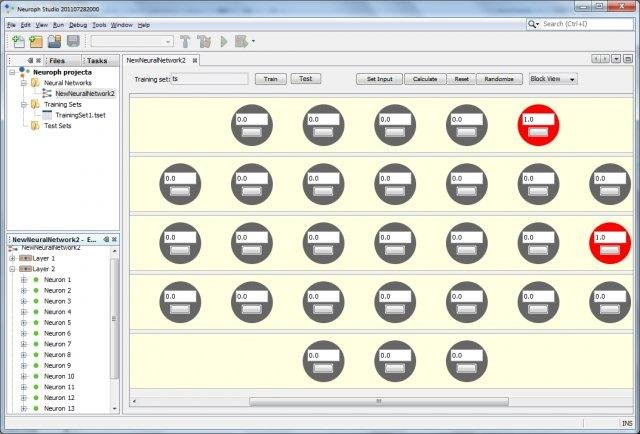
Task: Open the Help menu
Action: pos(144,25)
